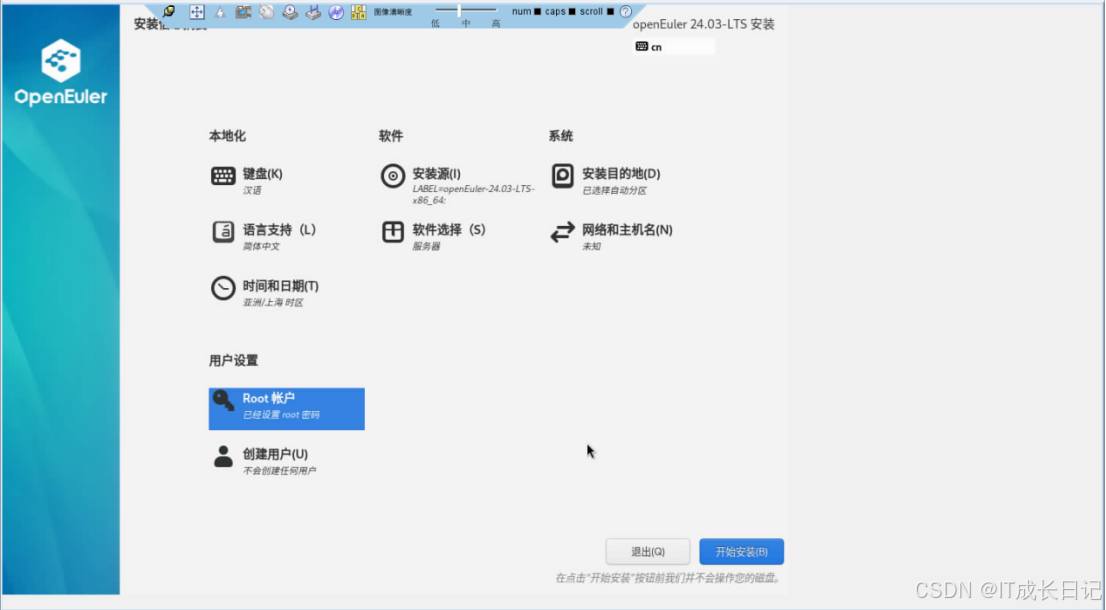Click the screen recording icon on the toolbar
Image resolution: width=1106 pixels, height=610 pixels.
(x=243, y=12)
